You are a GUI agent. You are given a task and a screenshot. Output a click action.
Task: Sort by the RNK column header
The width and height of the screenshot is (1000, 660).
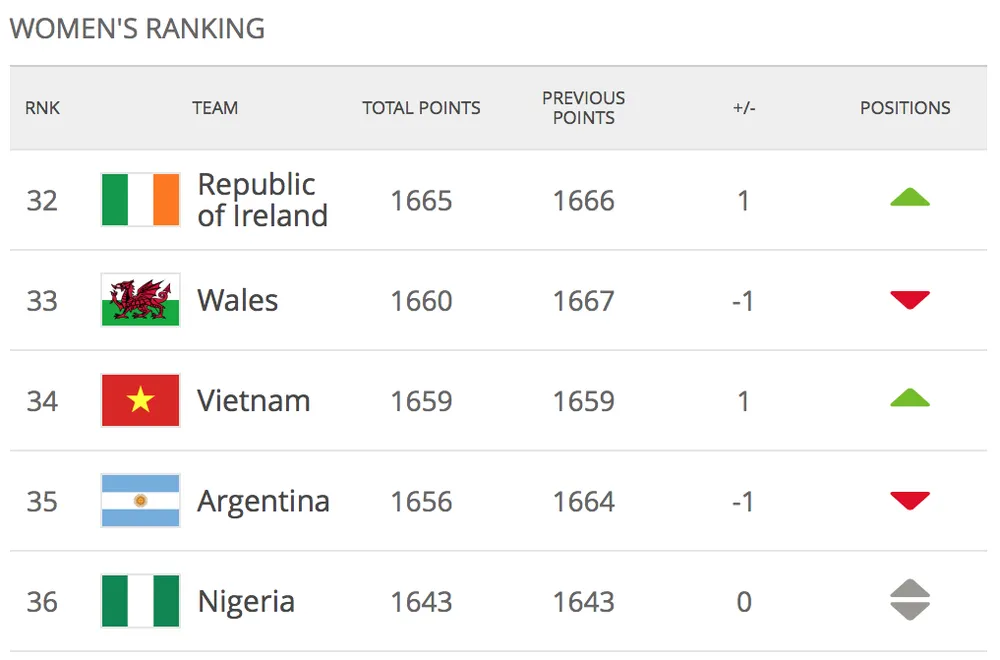(x=42, y=108)
